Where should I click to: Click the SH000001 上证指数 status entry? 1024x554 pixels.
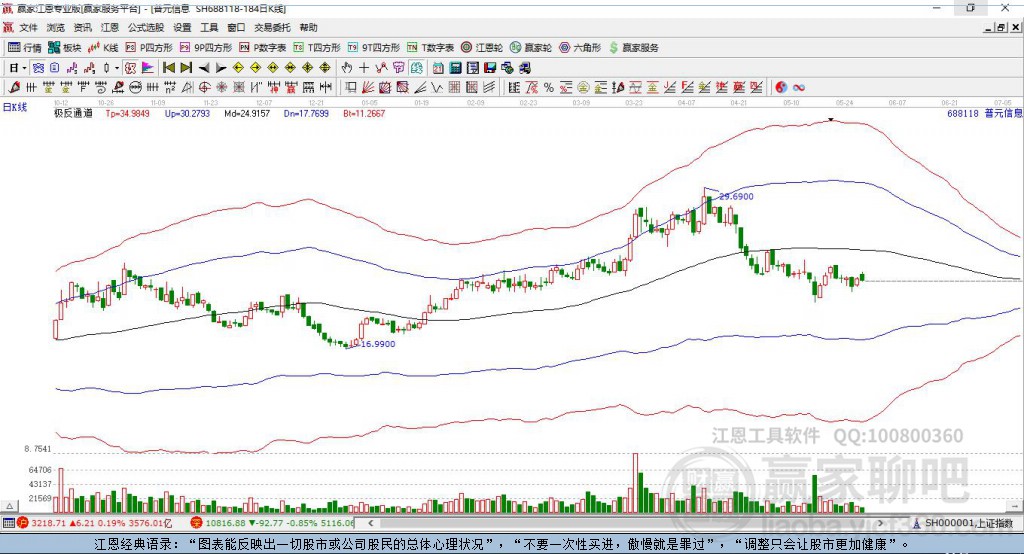[963, 523]
